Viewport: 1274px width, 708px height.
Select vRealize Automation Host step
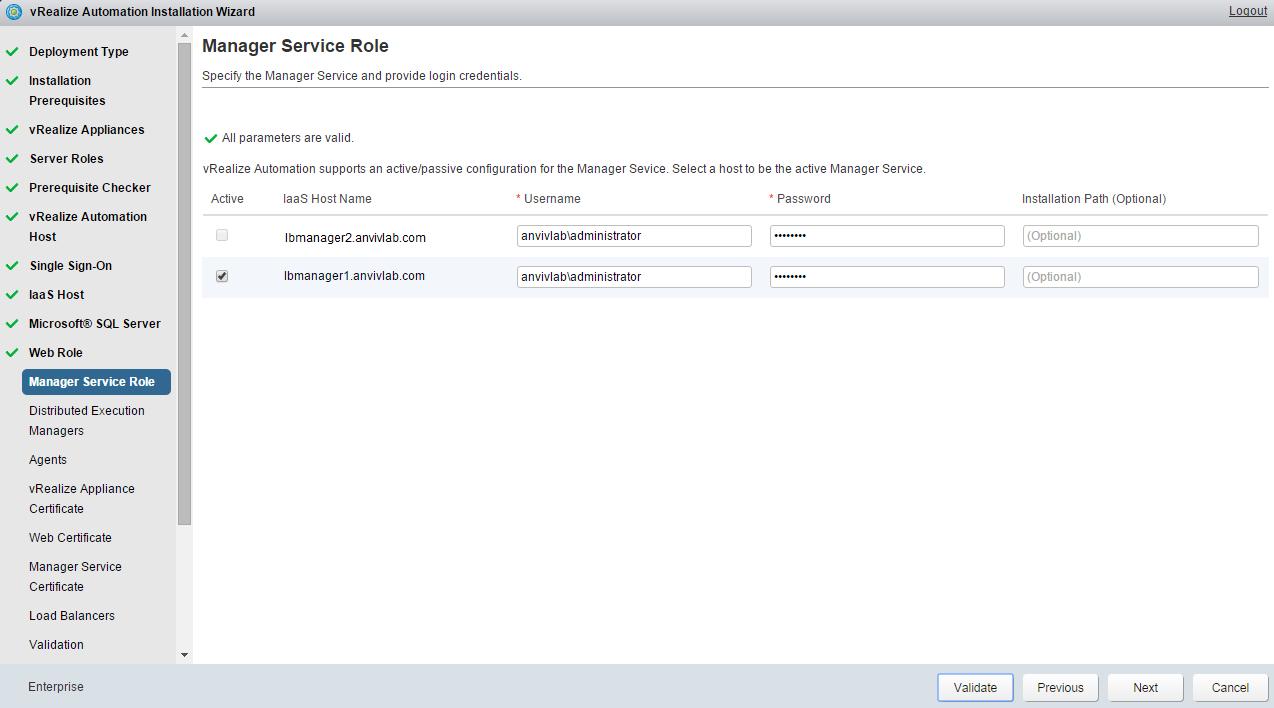(88, 227)
